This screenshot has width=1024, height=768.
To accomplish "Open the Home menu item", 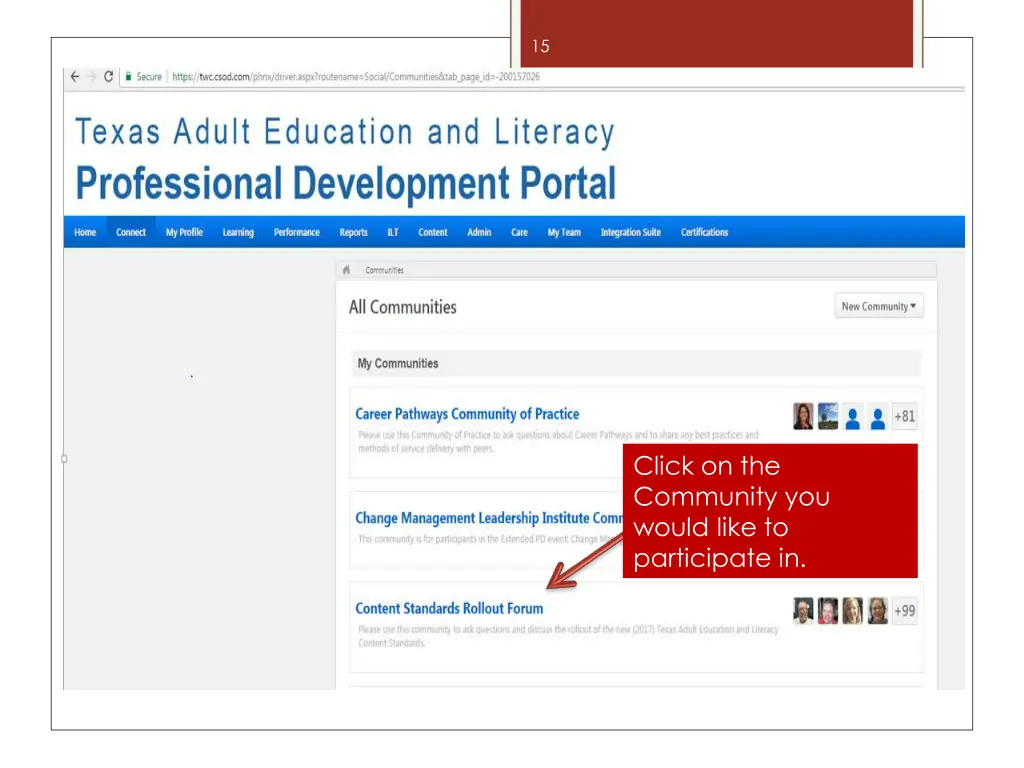I will point(85,232).
